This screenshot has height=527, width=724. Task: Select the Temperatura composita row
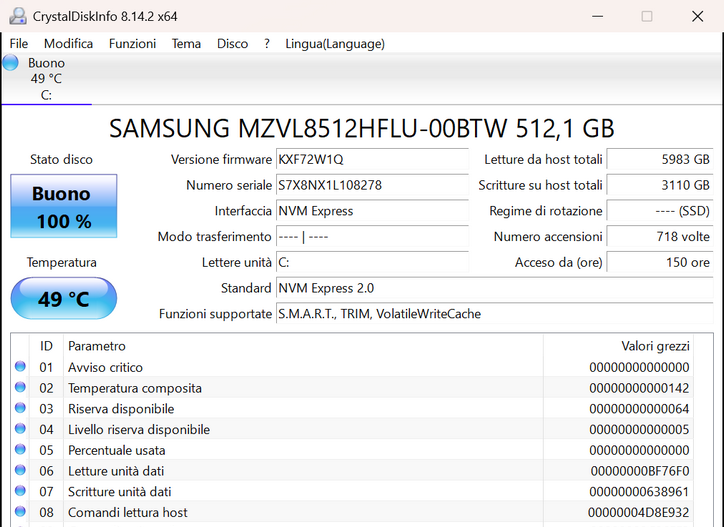coord(352,388)
